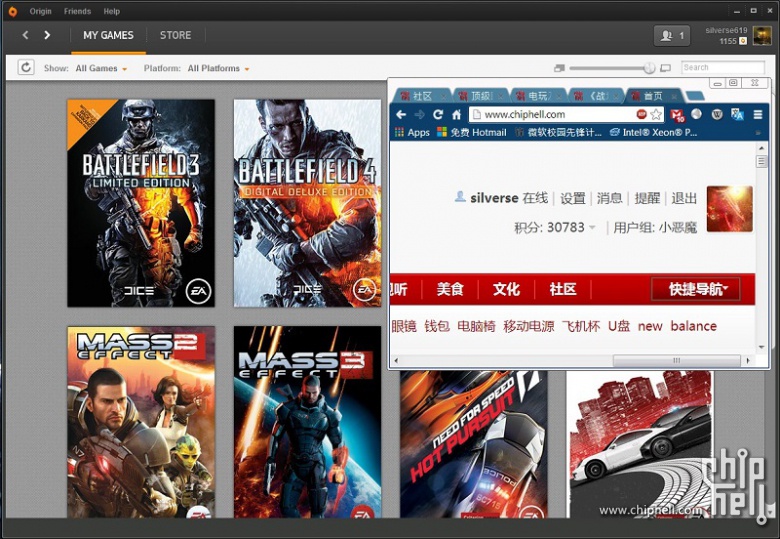Open the Friends menu

77,11
